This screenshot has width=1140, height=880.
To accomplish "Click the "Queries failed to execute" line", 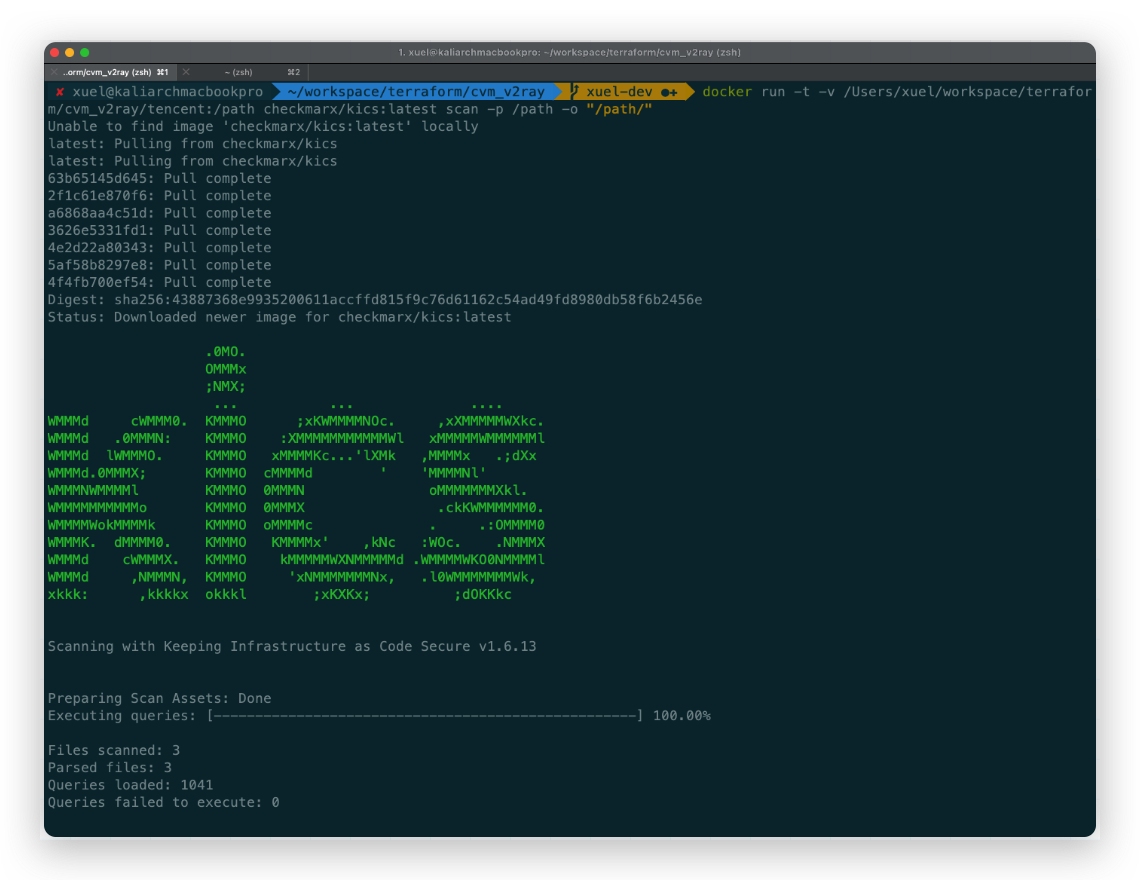I will click(x=163, y=802).
